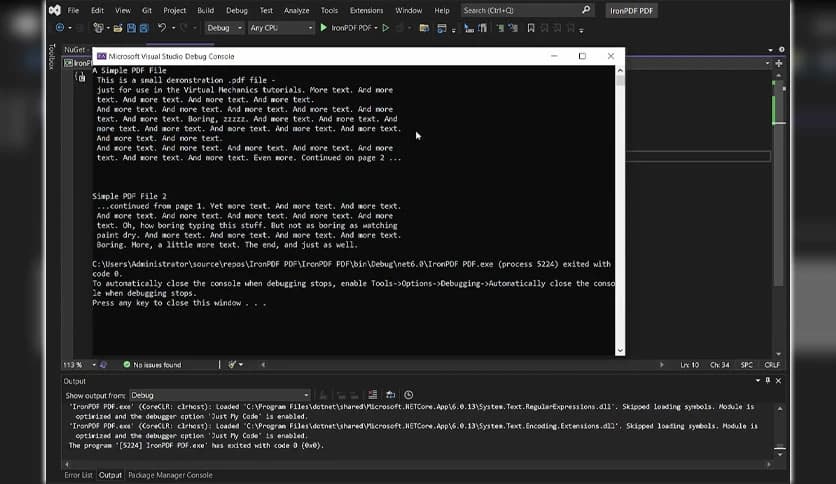836x484 pixels.
Task: Open the Analyze menu
Action: [296, 10]
